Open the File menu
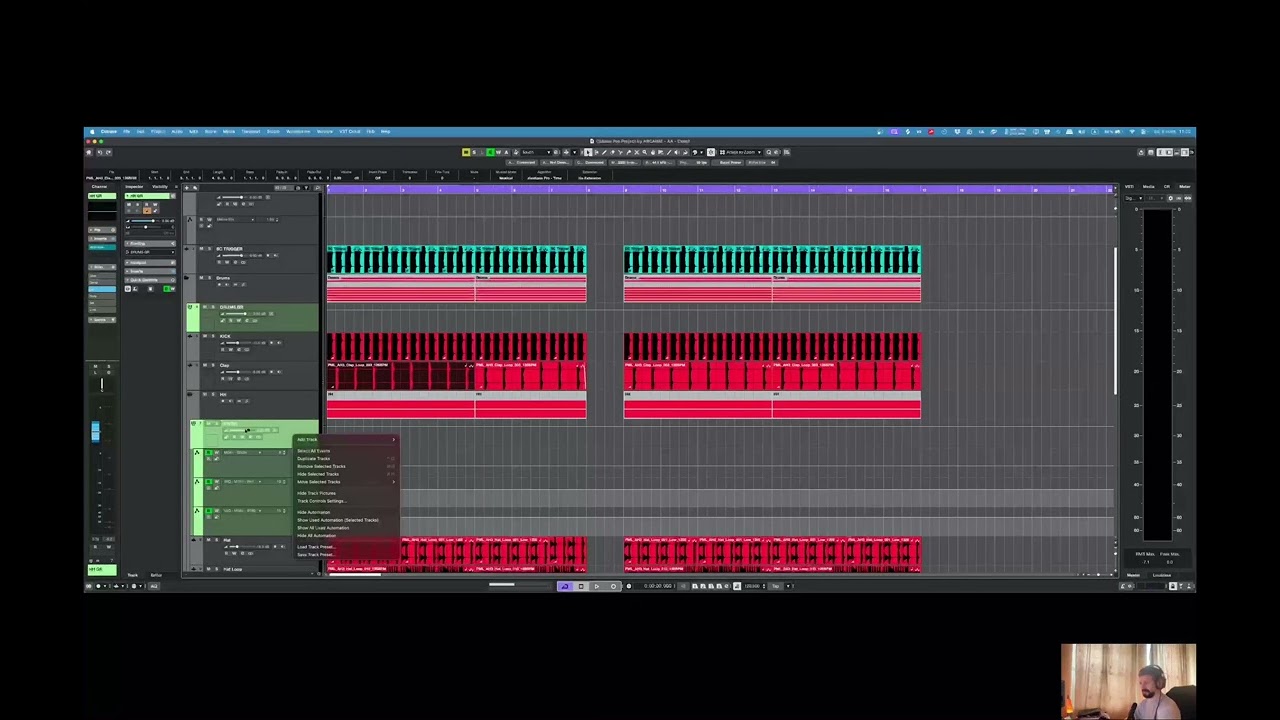 click(x=127, y=131)
